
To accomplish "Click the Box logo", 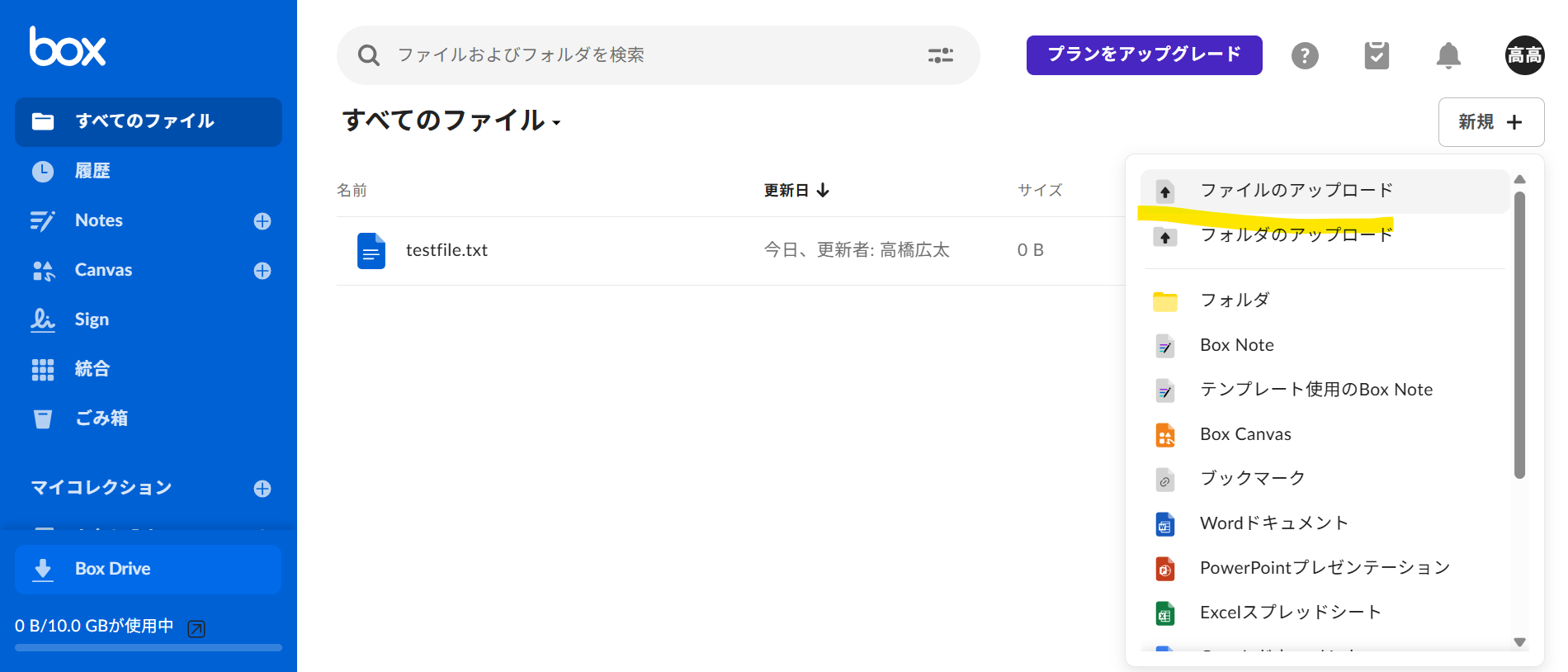I will click(68, 47).
